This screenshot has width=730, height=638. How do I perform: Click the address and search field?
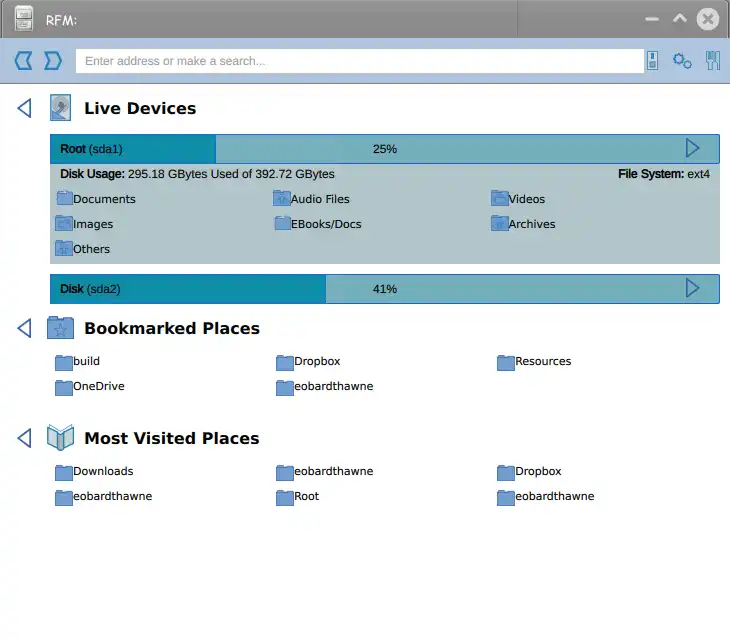pyautogui.click(x=359, y=61)
